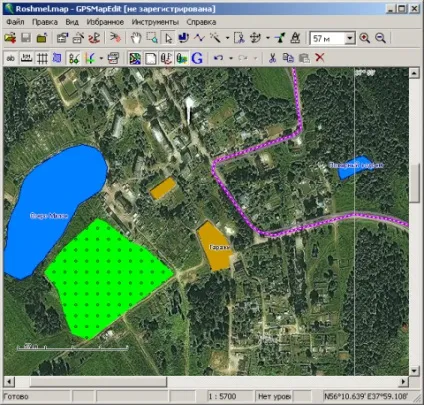Screen dimensions: 424x405
Task: Click the horizontal scrollbar thumb
Action: pyautogui.click(x=98, y=382)
